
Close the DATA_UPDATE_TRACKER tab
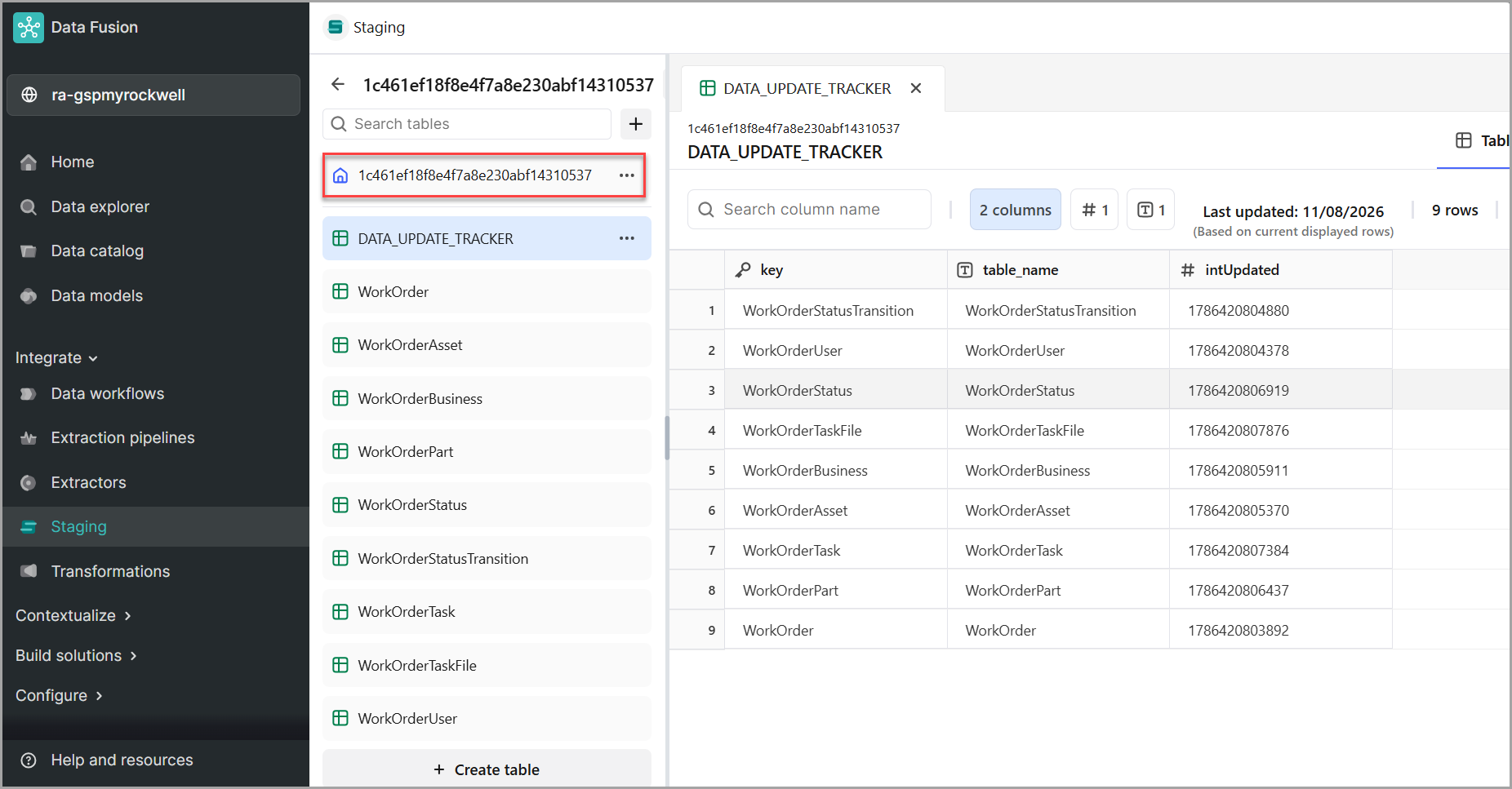coord(916,88)
